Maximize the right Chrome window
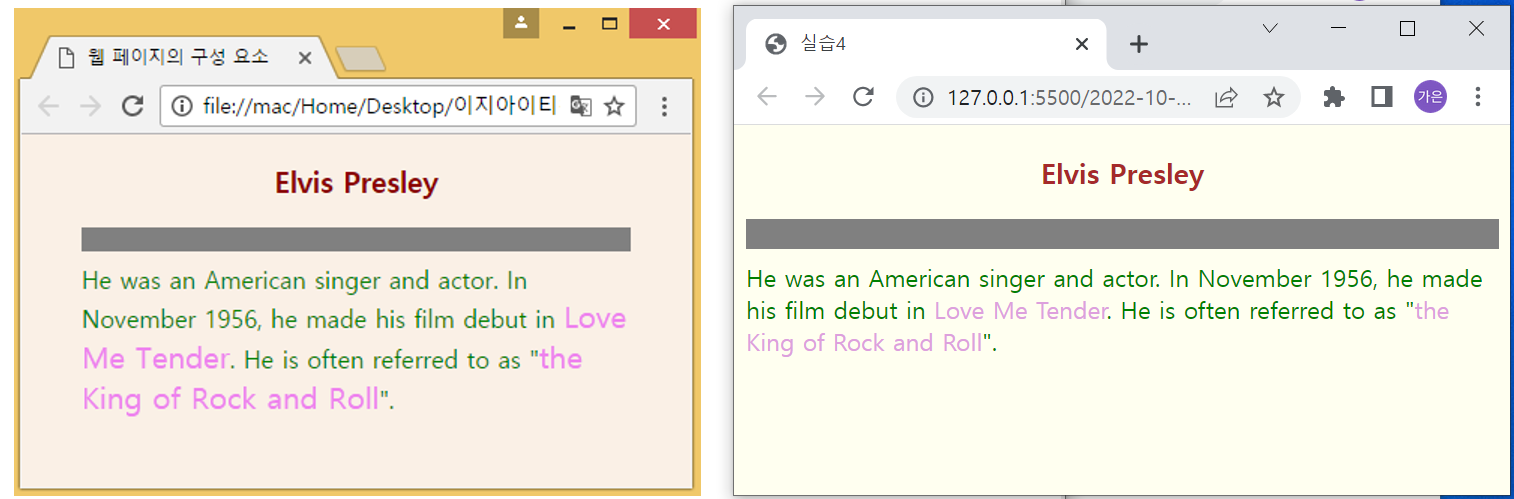This screenshot has width=1514, height=499. click(1407, 29)
